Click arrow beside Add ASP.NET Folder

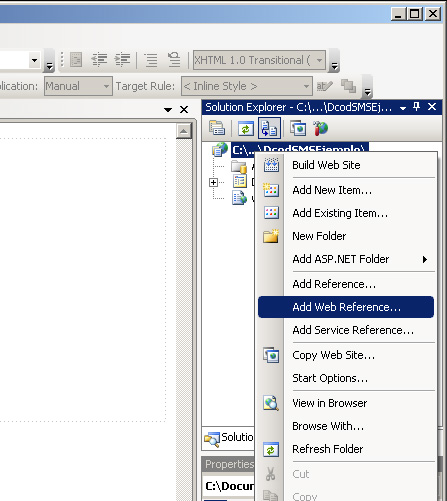click(x=425, y=259)
